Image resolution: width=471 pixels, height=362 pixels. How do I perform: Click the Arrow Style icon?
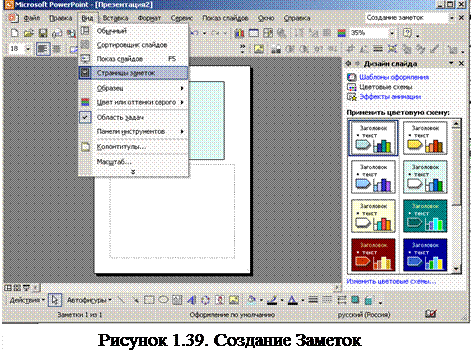click(x=341, y=300)
